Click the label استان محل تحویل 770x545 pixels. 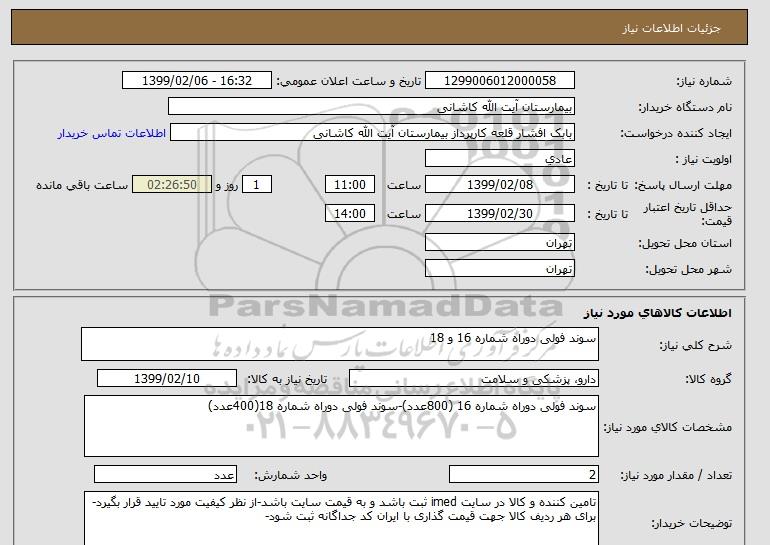tap(685, 243)
